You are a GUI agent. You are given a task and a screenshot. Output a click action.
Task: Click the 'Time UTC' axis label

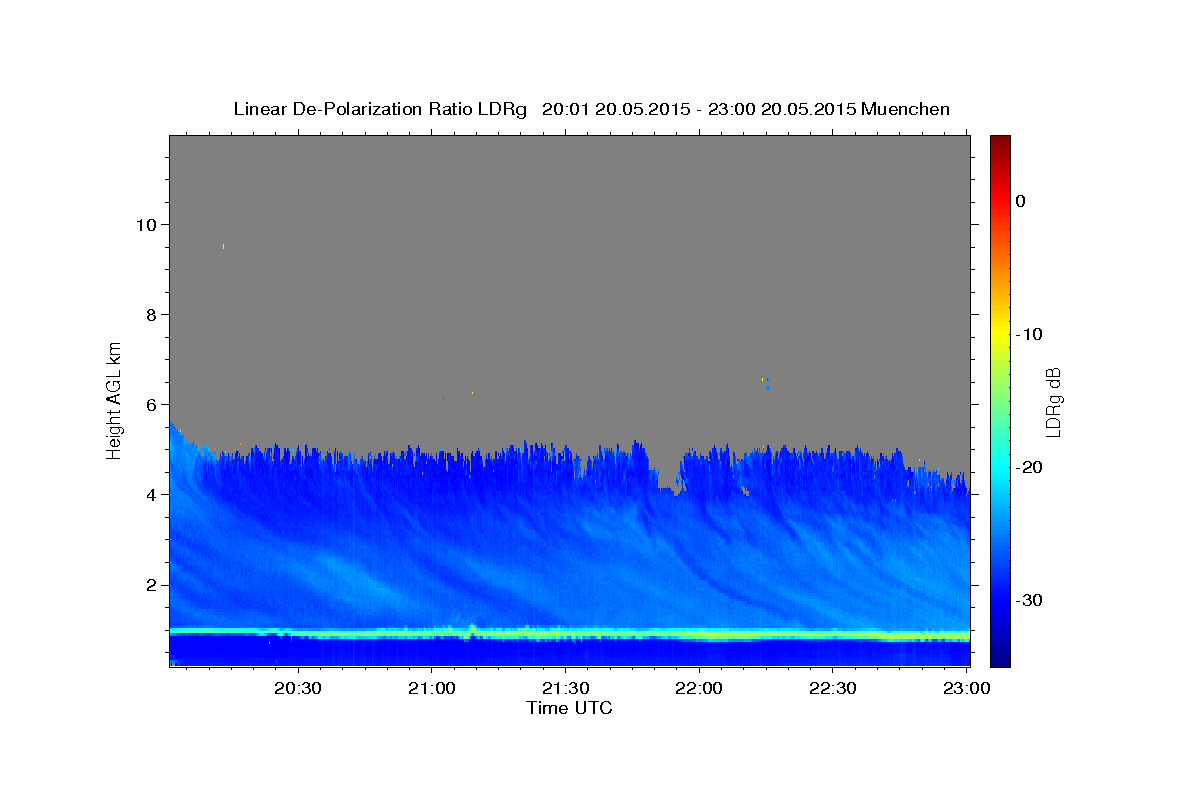(x=569, y=708)
